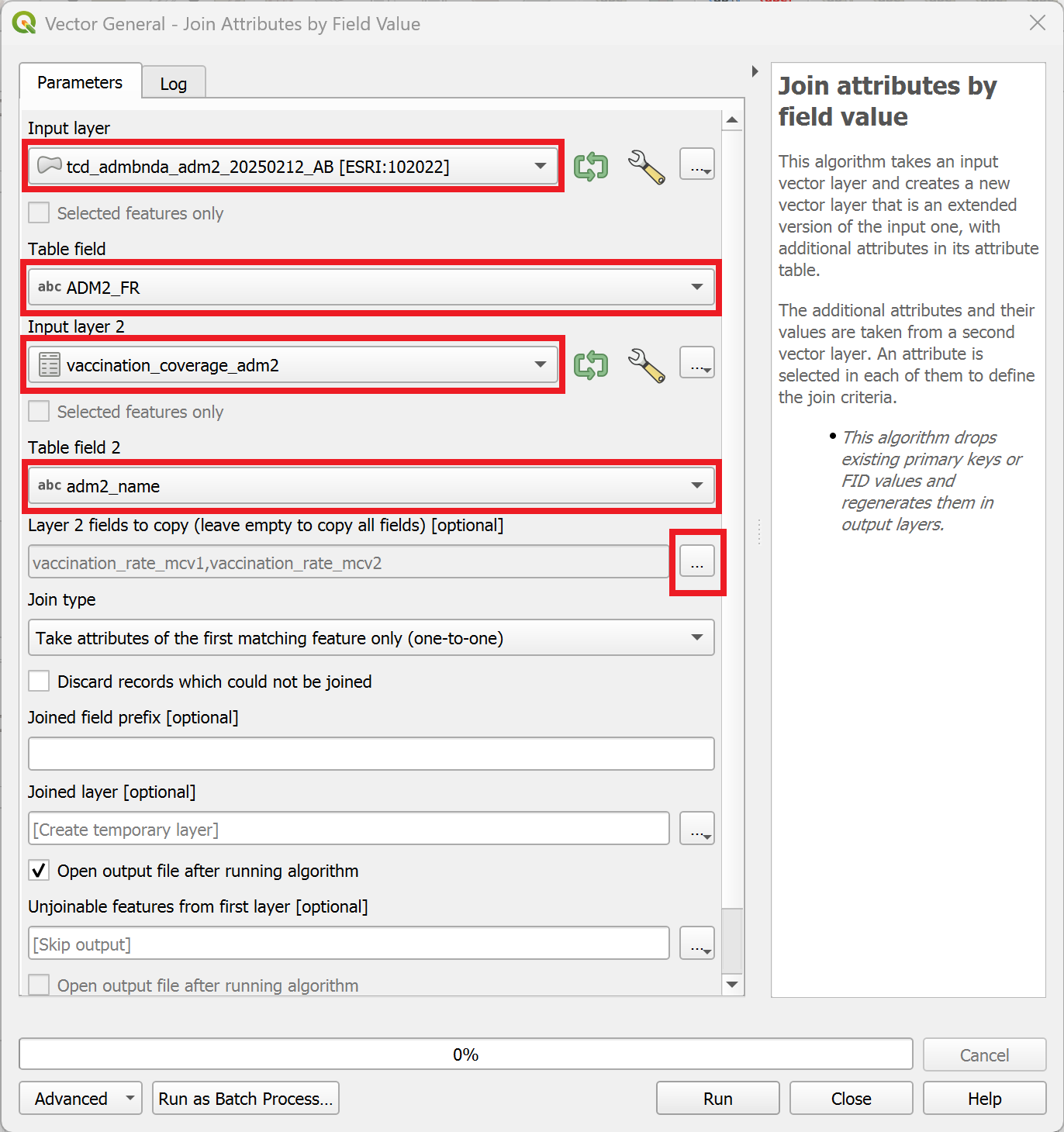Screen dimensions: 1064x1132
Task: Switch to the Log tab
Action: [173, 83]
